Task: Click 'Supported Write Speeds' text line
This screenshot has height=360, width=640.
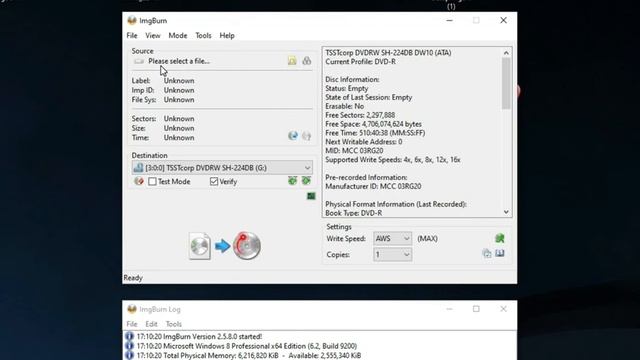Action: (x=393, y=160)
